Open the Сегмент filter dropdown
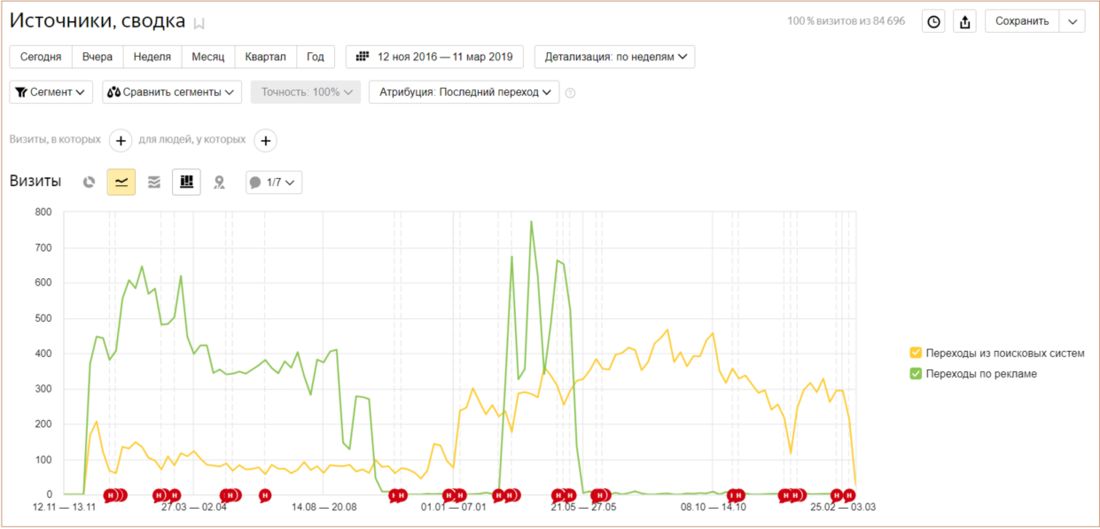This screenshot has width=1100, height=529. 51,92
